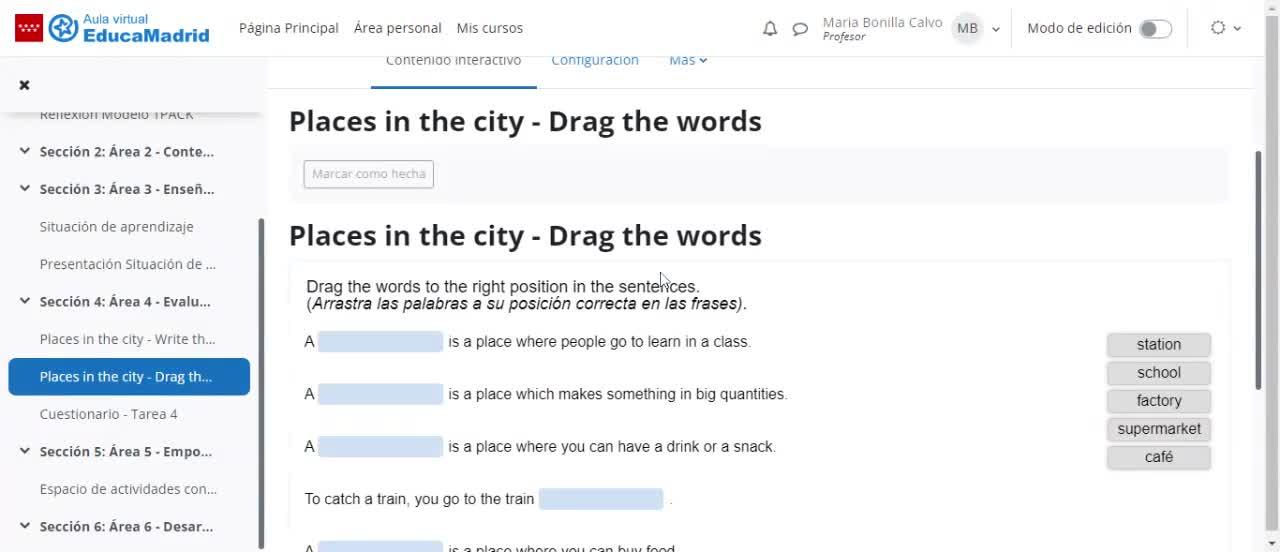Open the user menu dropdown arrow
Screen dimensions: 1280x552
tap(996, 29)
